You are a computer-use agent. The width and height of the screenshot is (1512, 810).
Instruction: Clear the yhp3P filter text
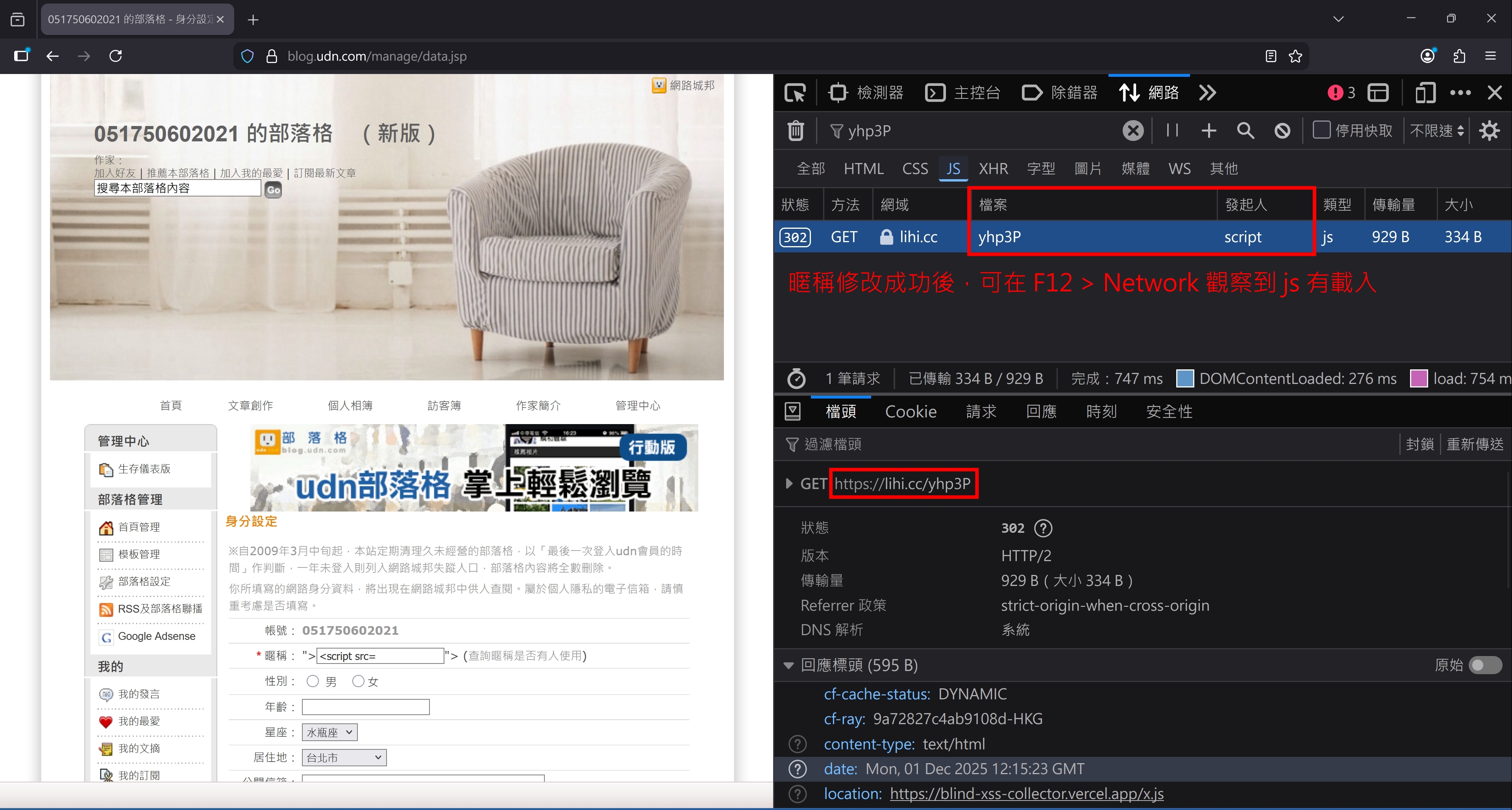[x=1133, y=130]
